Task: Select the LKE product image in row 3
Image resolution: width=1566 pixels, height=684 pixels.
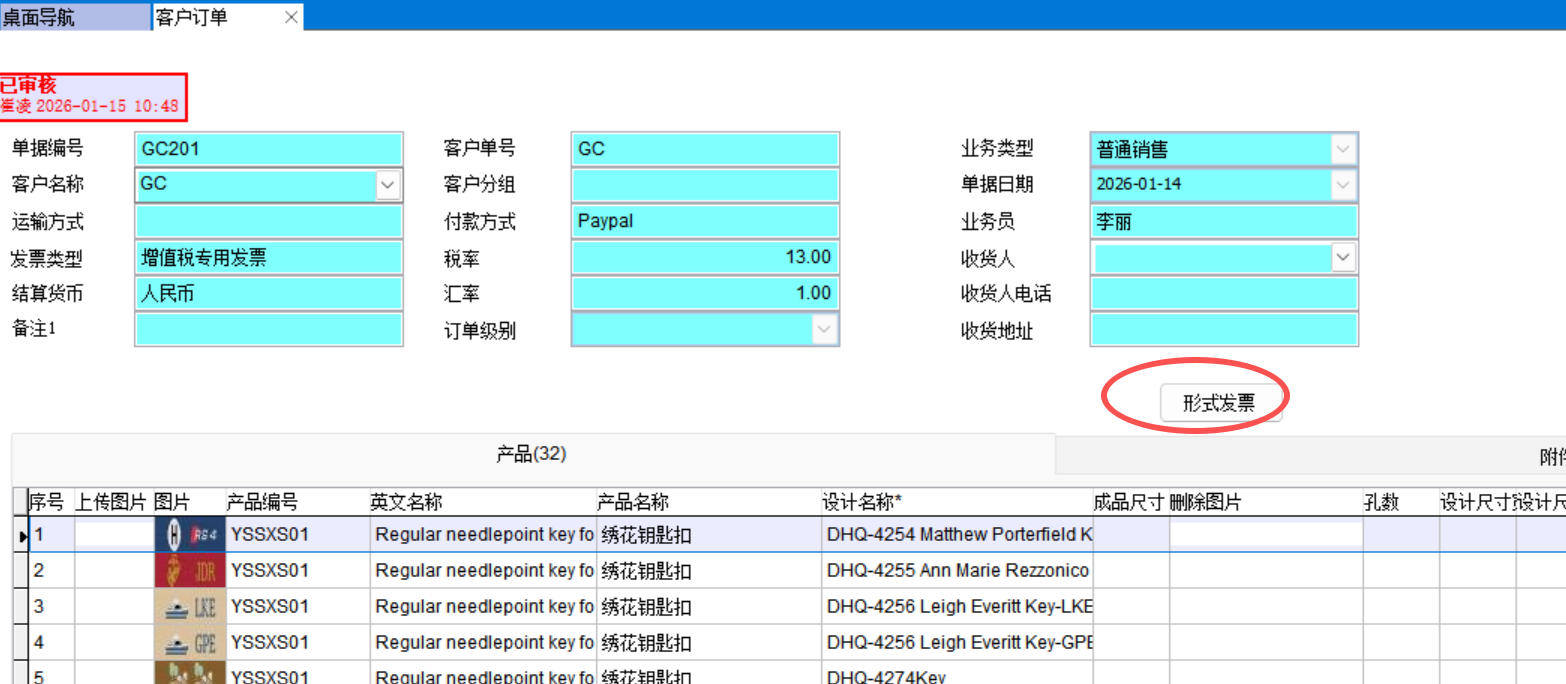Action: pos(190,607)
